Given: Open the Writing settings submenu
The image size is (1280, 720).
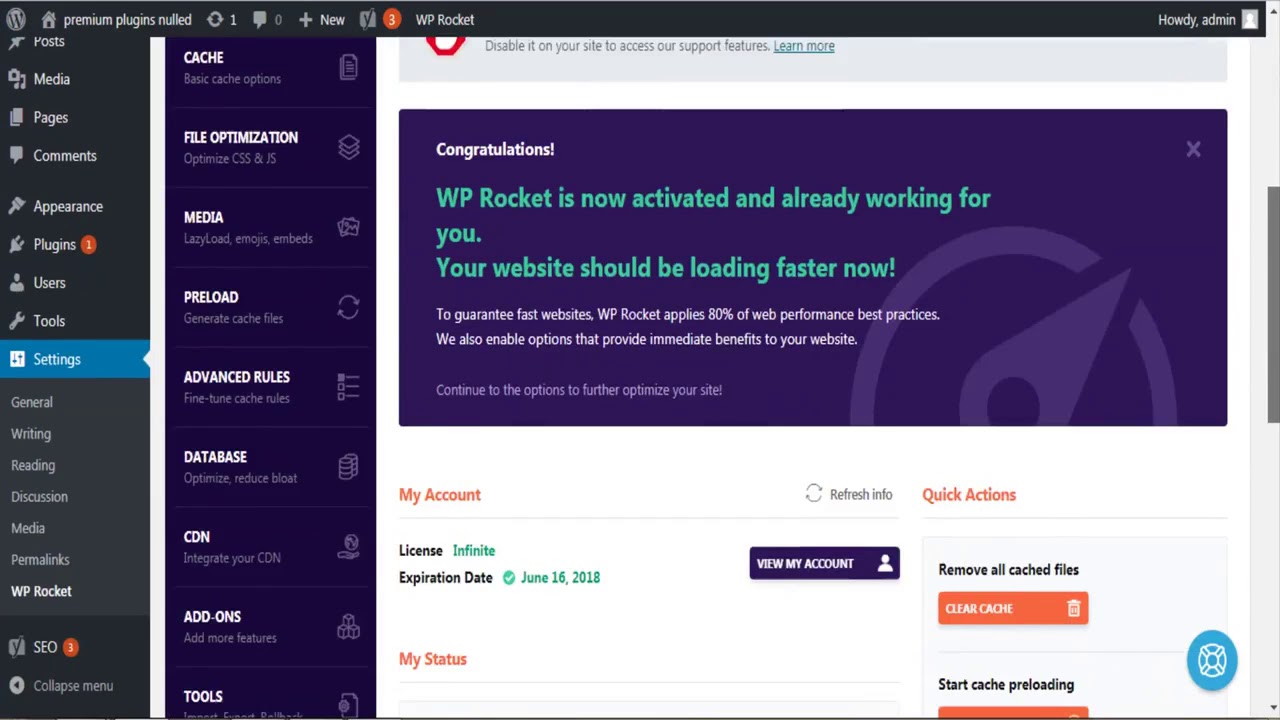Looking at the screenshot, I should tap(31, 434).
